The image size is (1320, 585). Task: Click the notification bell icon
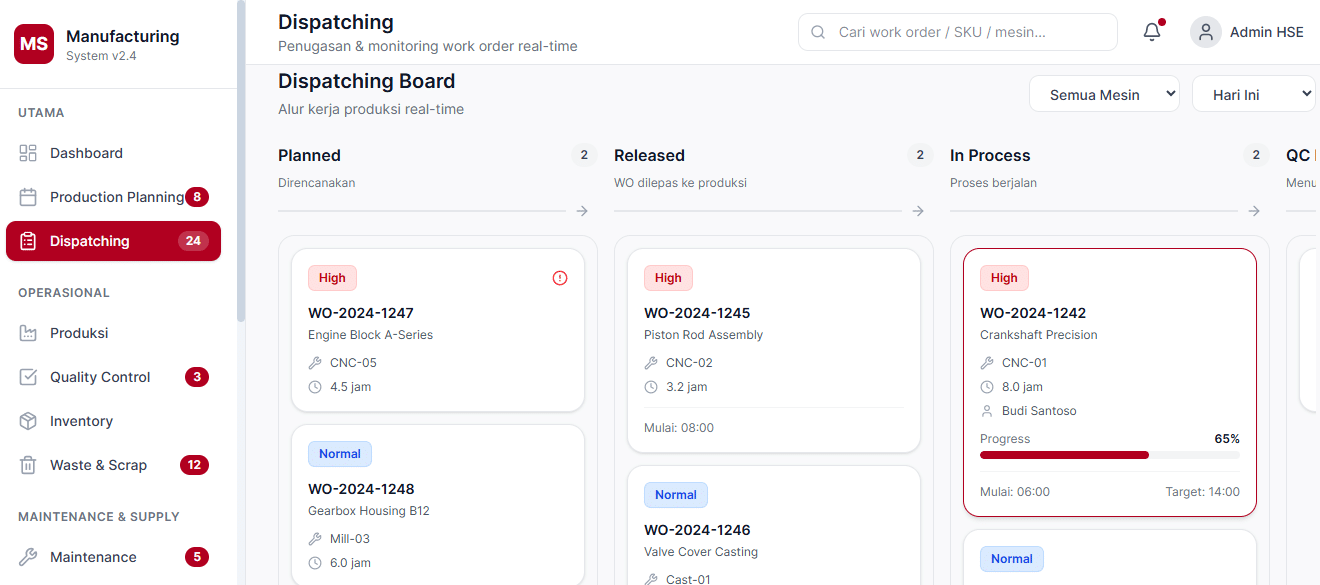click(x=1152, y=32)
